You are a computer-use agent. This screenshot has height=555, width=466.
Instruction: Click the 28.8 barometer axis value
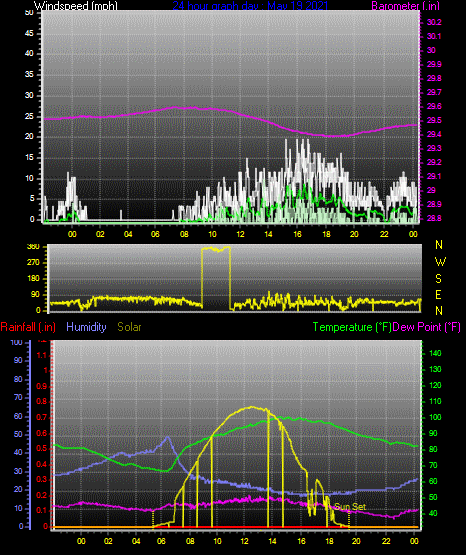pos(434,218)
